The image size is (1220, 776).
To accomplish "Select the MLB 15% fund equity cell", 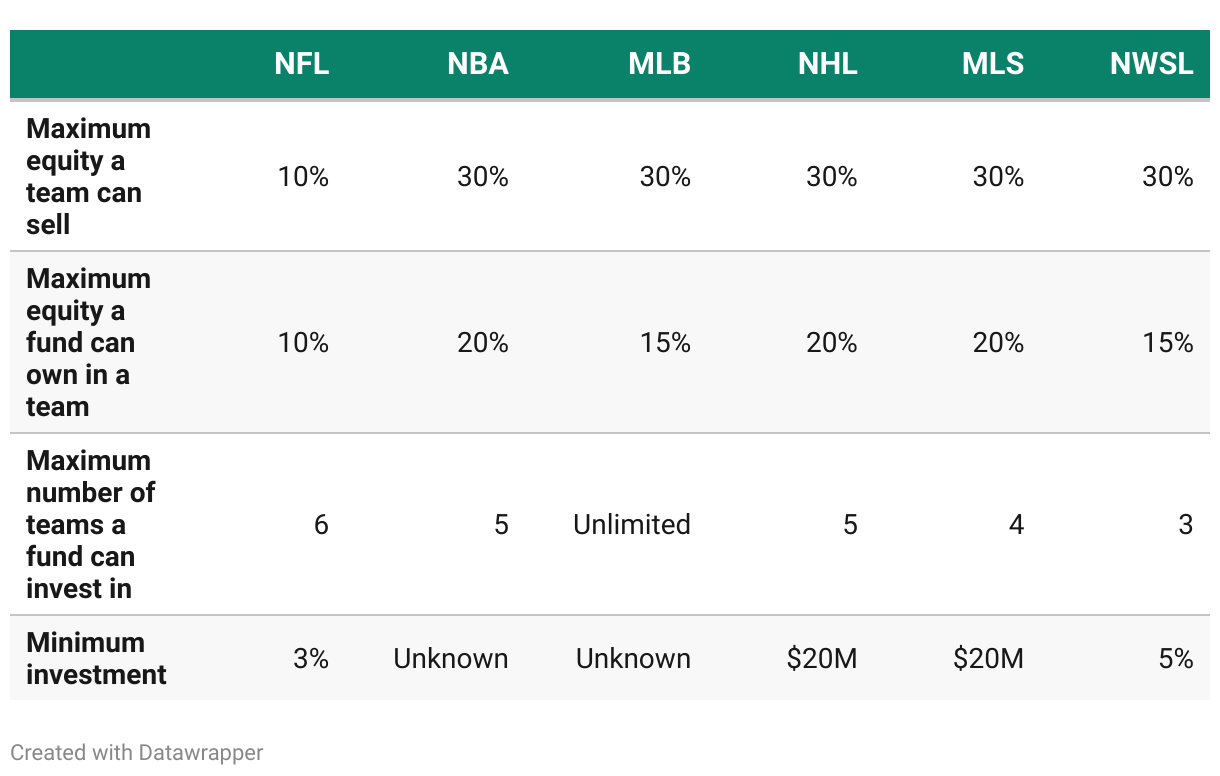I will point(665,342).
